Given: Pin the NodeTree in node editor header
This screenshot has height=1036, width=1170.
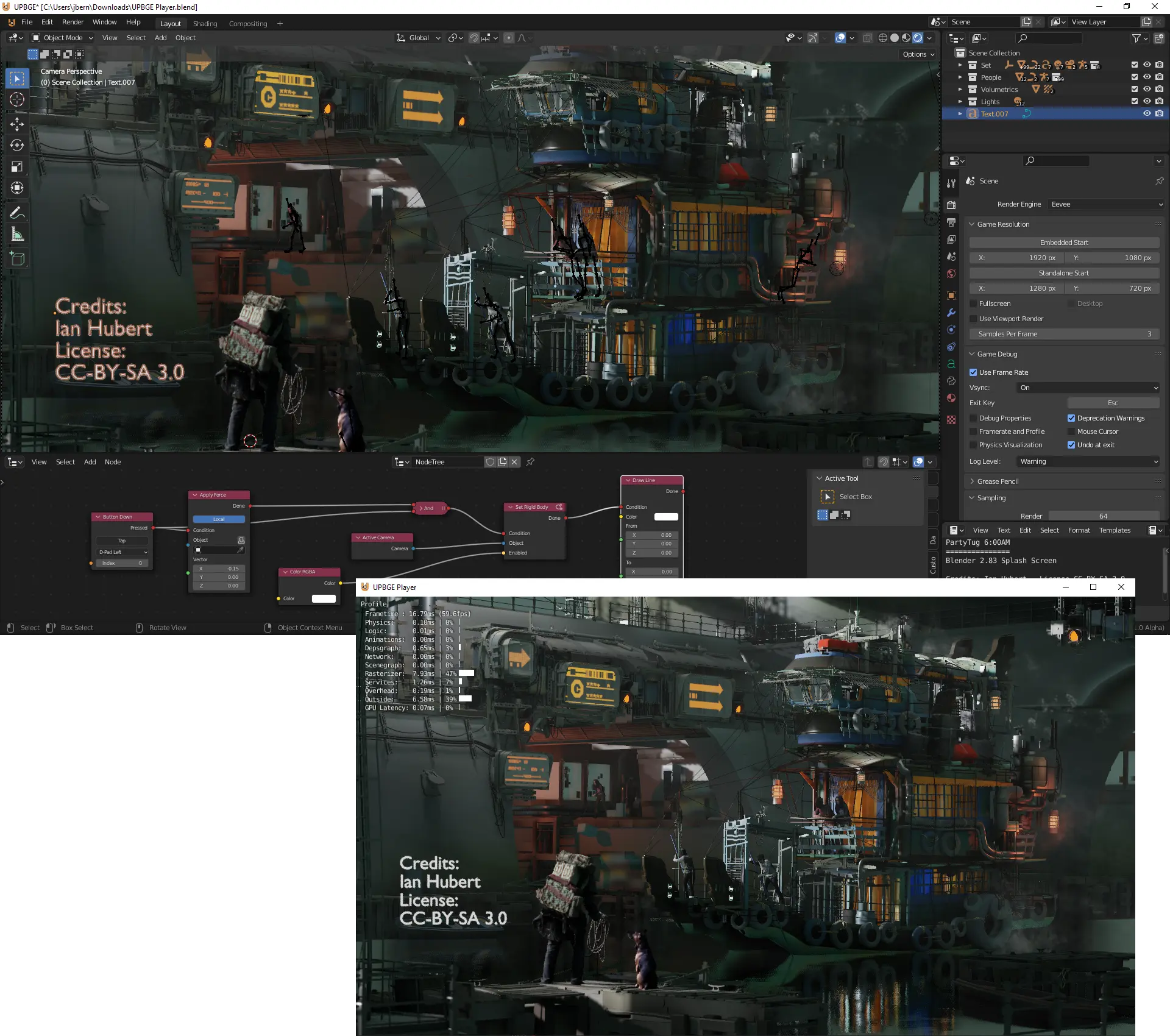Looking at the screenshot, I should pyautogui.click(x=530, y=462).
